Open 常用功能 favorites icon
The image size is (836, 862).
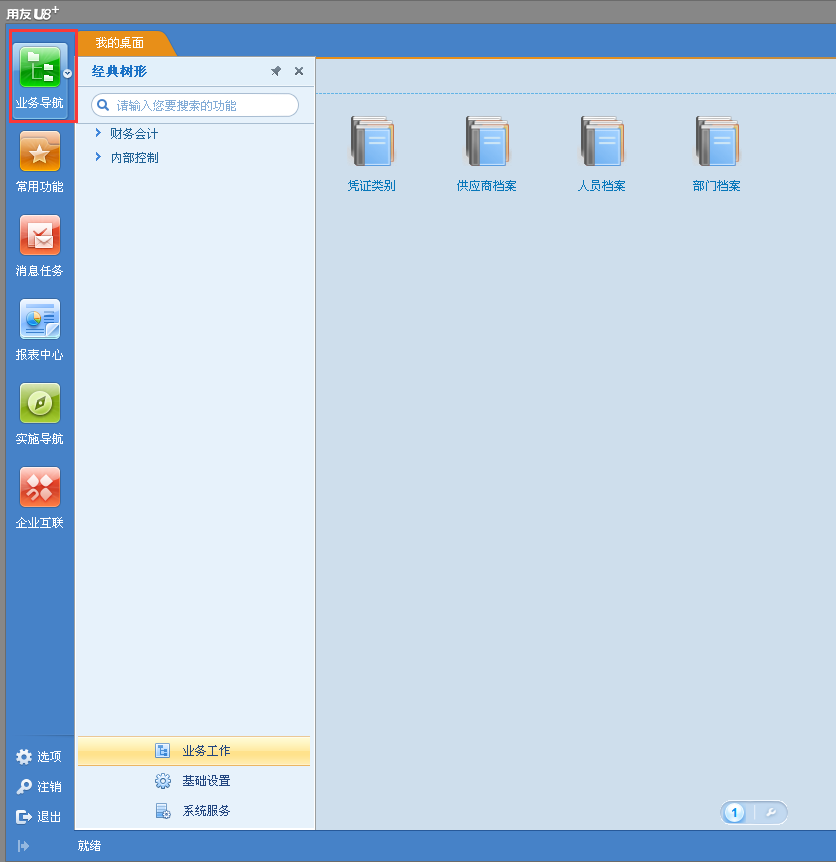click(39, 152)
